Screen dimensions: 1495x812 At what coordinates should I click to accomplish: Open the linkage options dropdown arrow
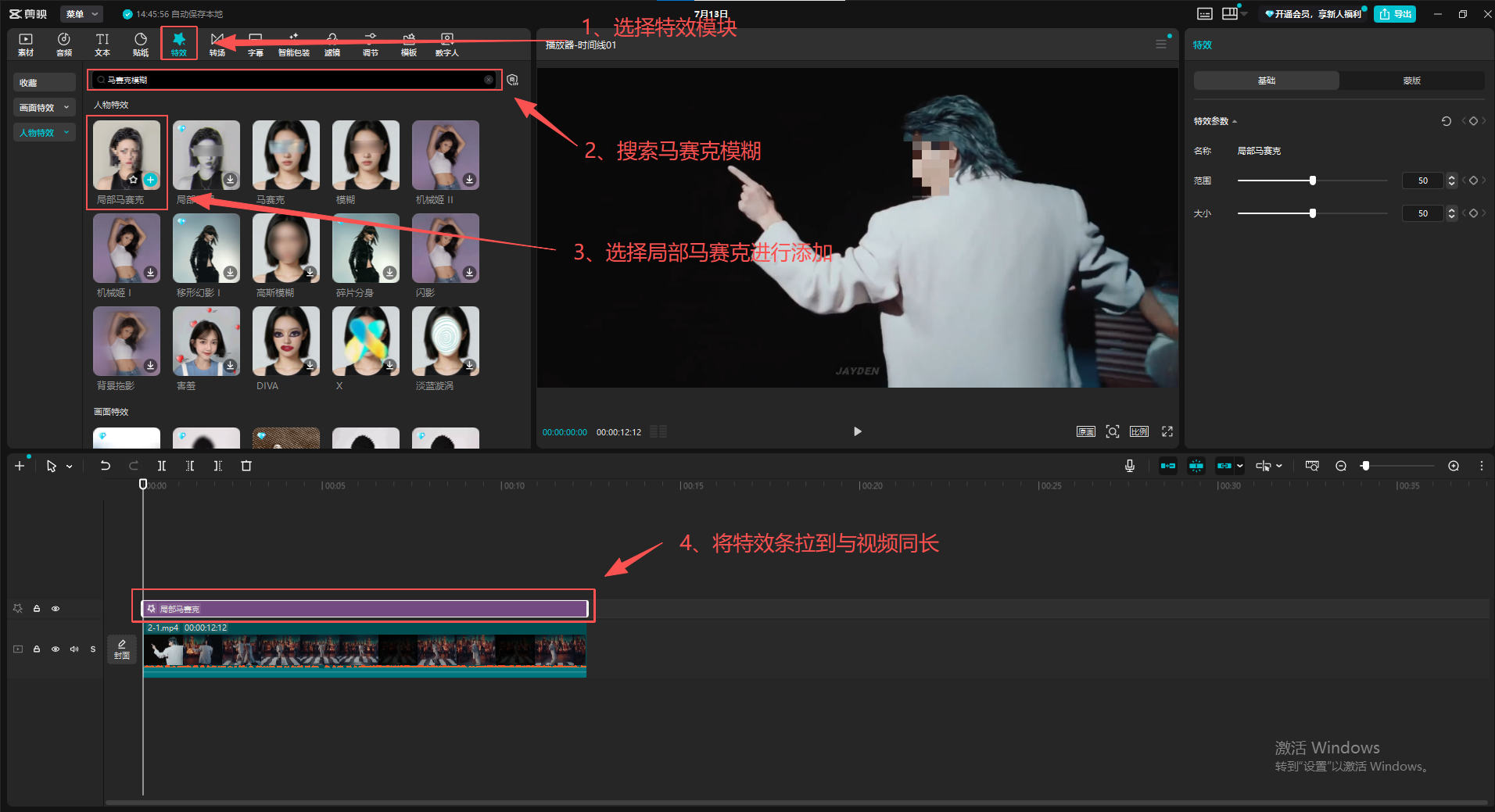[1240, 466]
